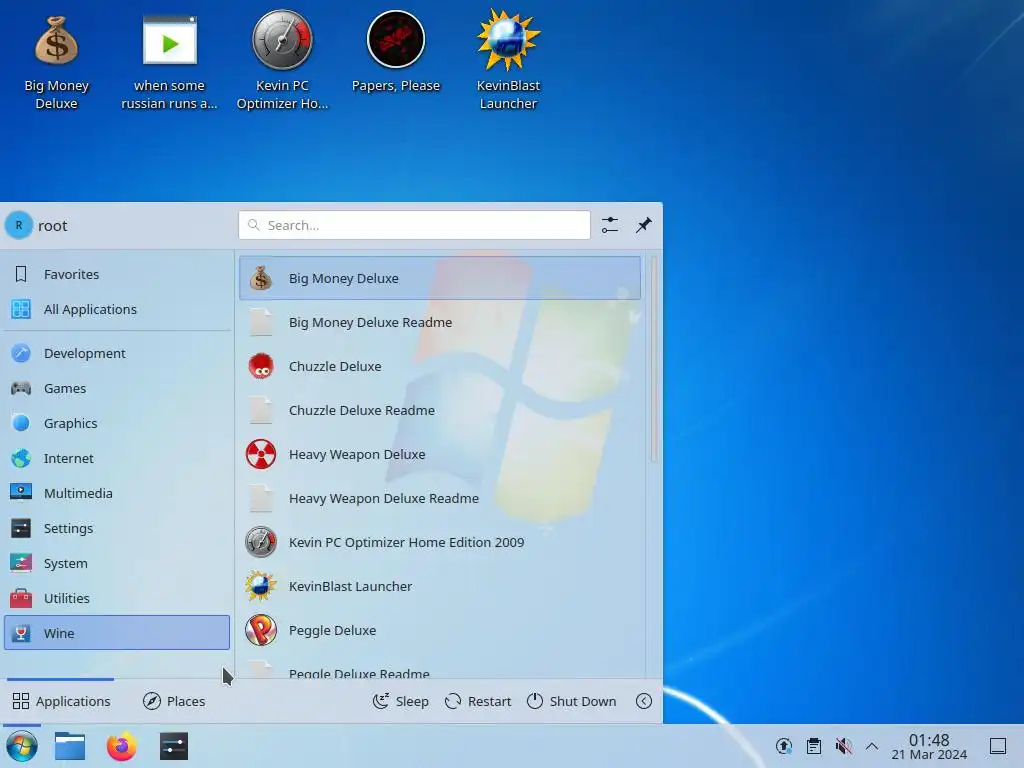
Task: Switch to the Places tab
Action: (x=174, y=701)
